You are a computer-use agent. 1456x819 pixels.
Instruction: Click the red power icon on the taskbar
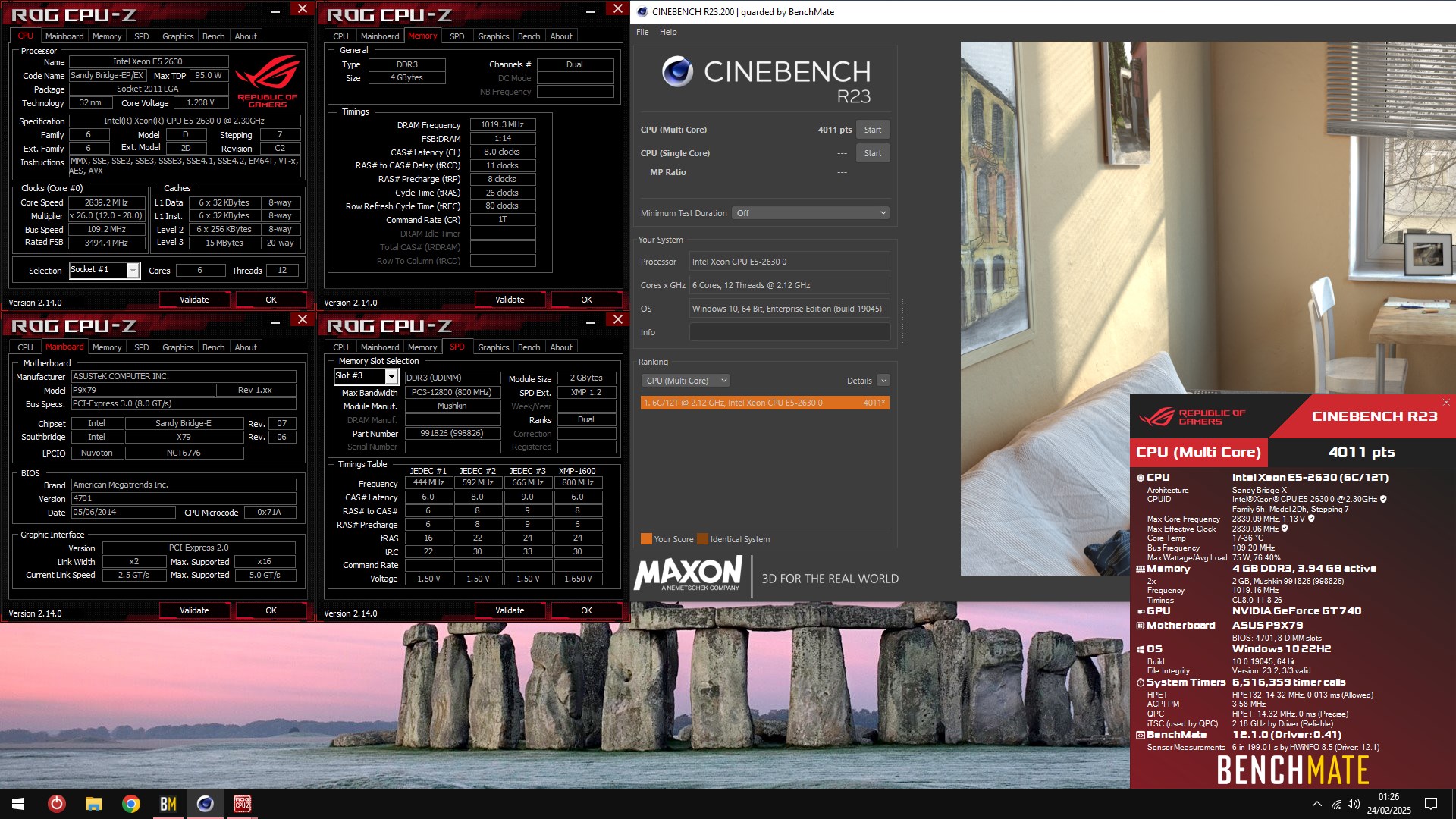(x=57, y=804)
